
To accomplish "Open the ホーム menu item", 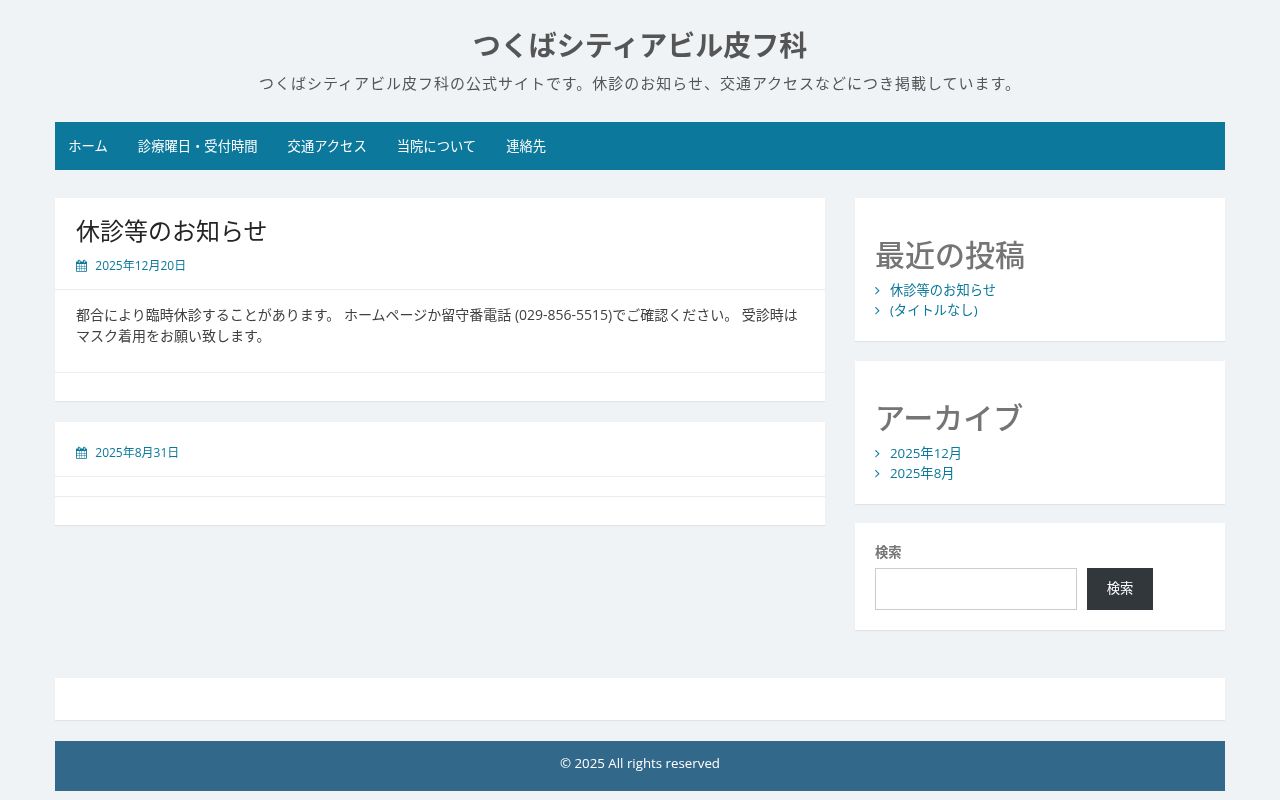I will (x=88, y=146).
